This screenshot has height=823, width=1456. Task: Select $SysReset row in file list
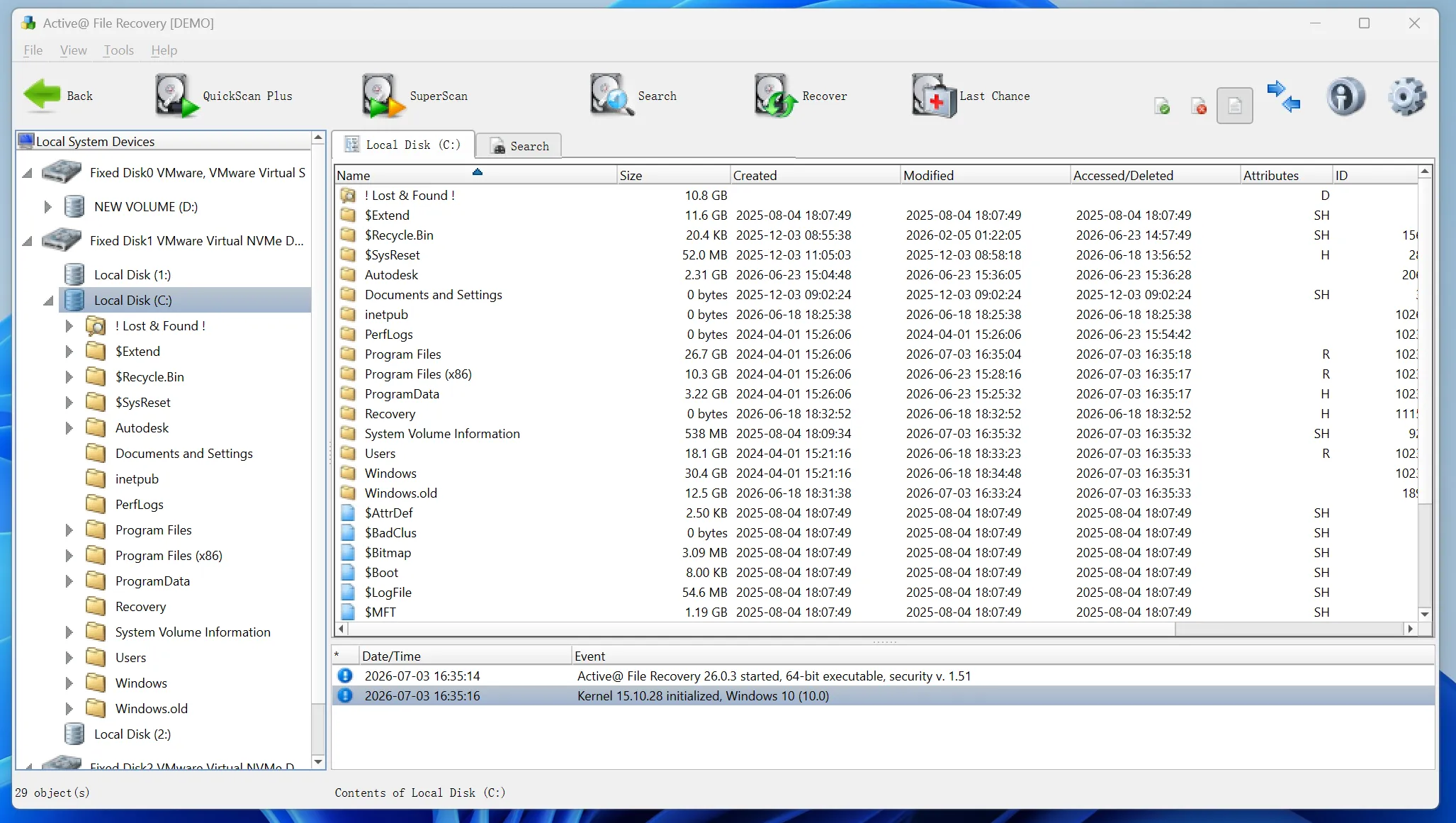[x=876, y=254]
